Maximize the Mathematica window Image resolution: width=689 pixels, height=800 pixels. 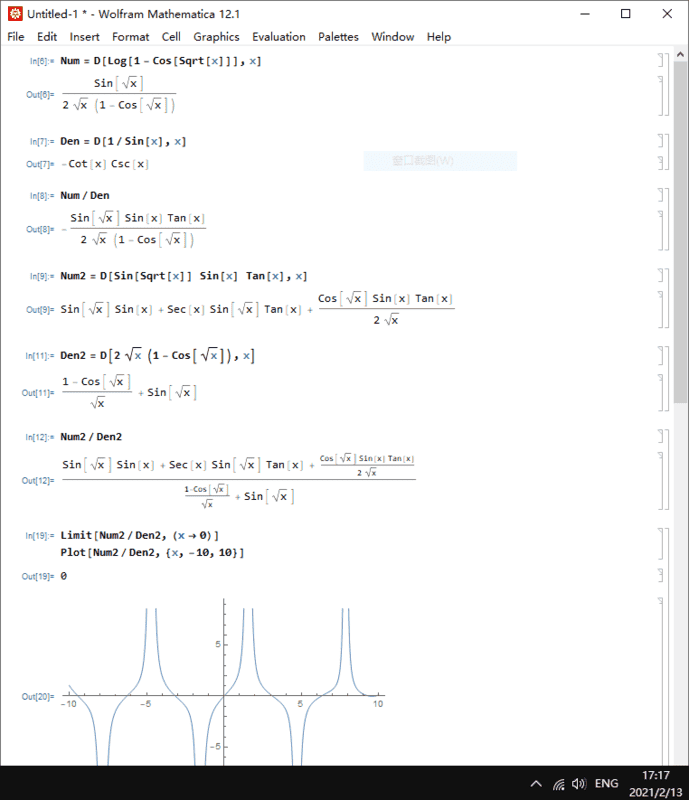(625, 14)
